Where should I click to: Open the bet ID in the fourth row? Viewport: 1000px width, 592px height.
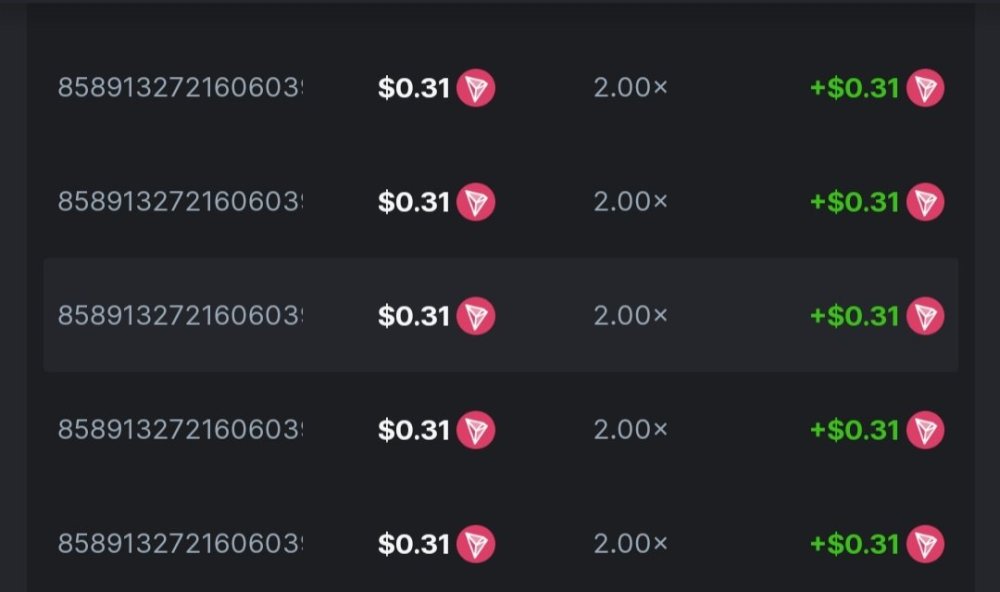point(180,430)
